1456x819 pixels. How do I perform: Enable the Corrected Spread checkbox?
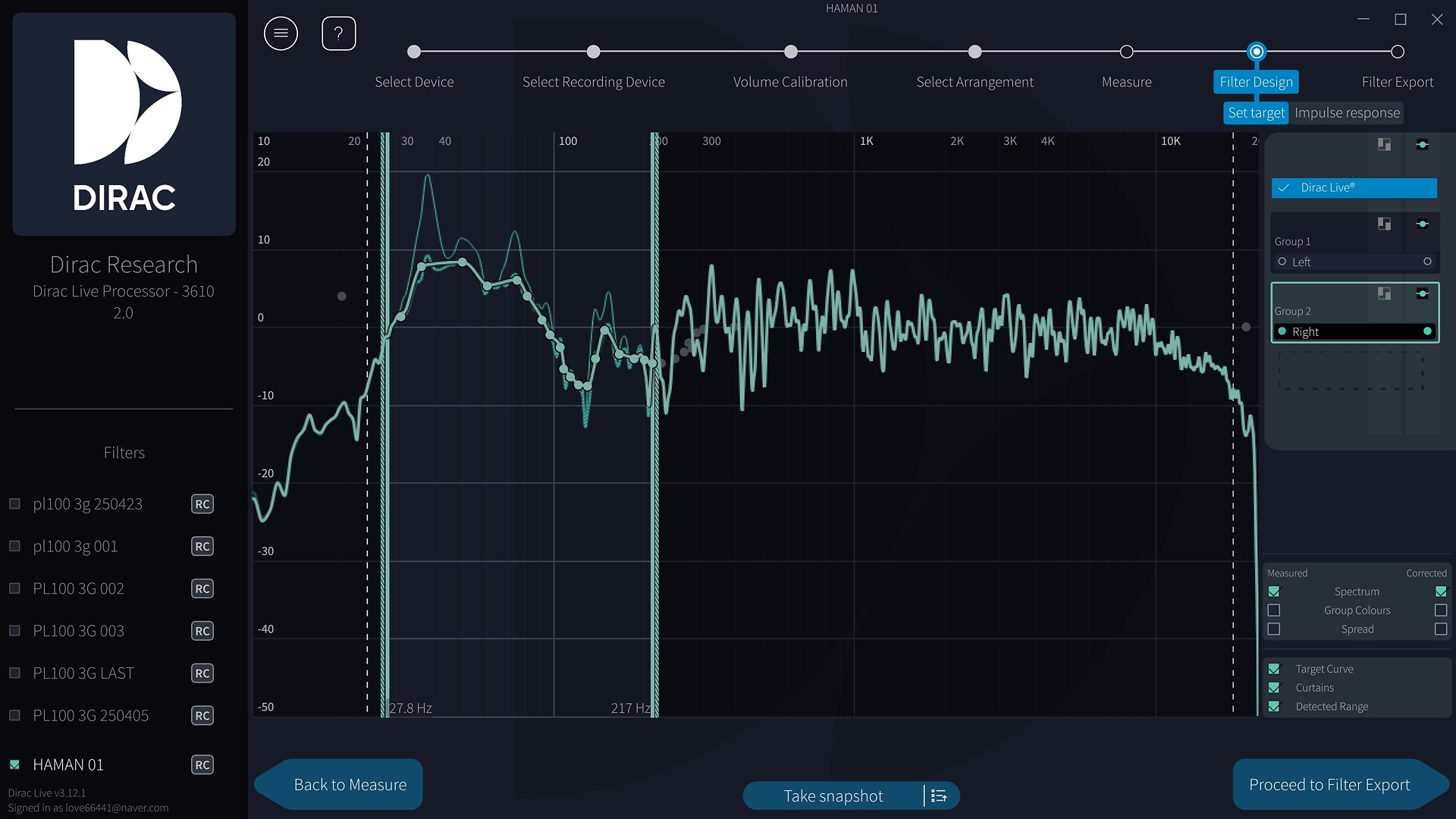[1441, 629]
